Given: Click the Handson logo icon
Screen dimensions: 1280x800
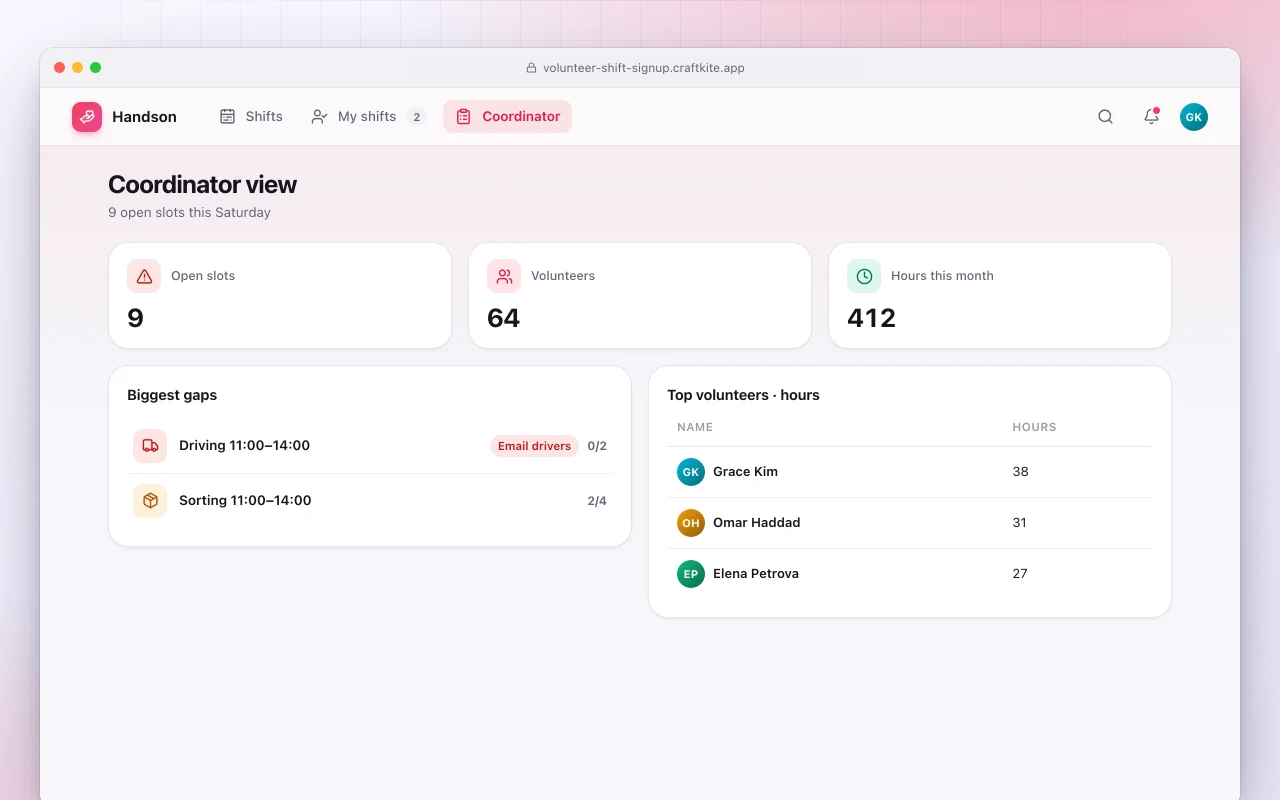Looking at the screenshot, I should coord(87,117).
